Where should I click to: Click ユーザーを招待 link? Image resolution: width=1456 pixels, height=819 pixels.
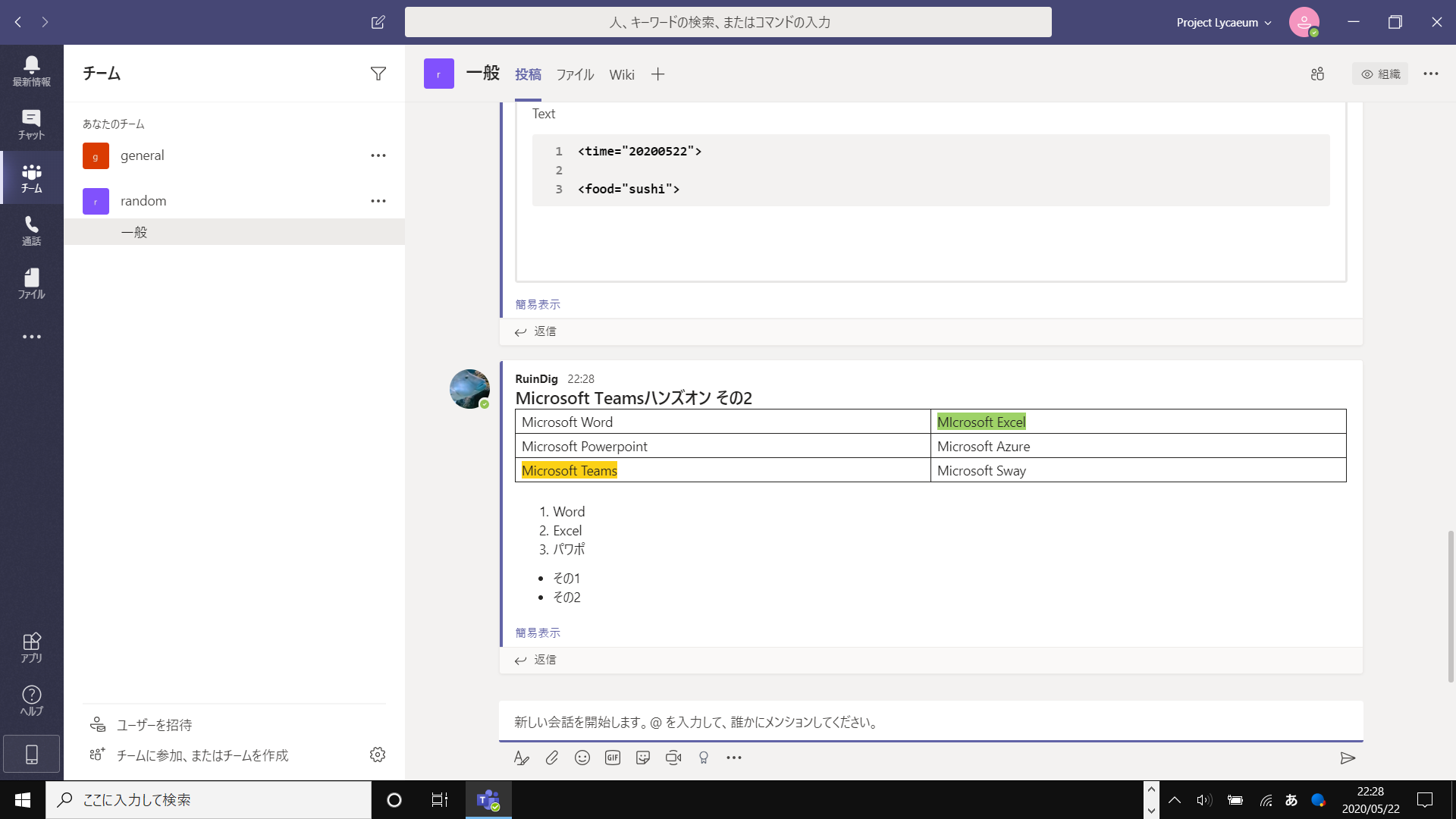coord(154,725)
